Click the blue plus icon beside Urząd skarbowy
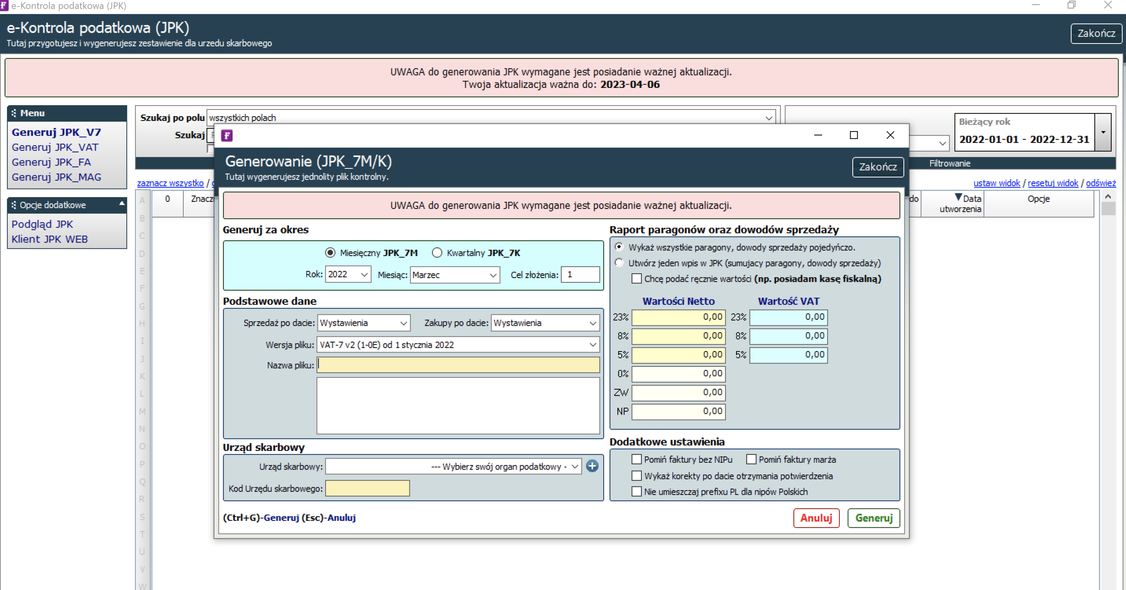Viewport: 1126px width, 590px height. 592,466
